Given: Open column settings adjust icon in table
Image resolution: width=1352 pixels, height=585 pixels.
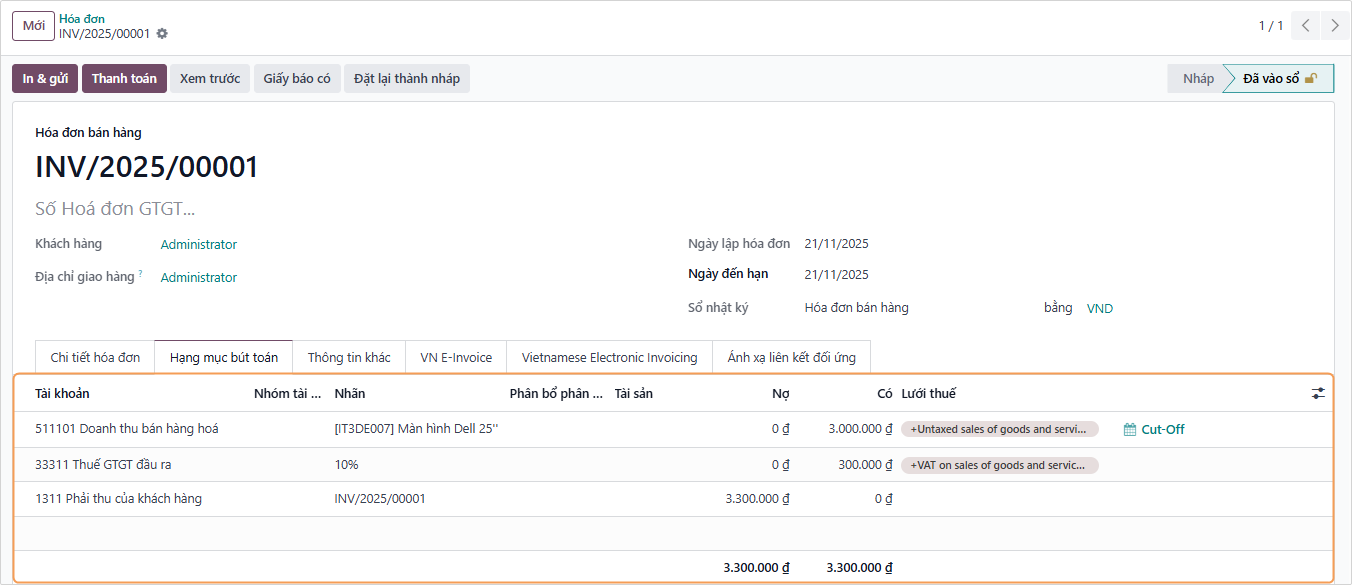Looking at the screenshot, I should 1318,394.
